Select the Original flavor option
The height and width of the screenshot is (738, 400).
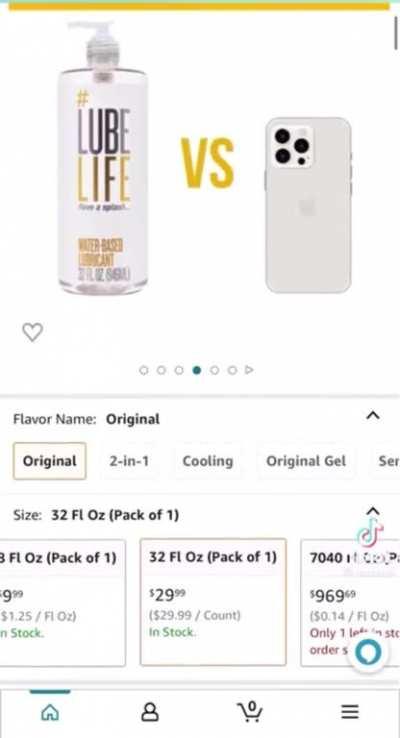click(49, 461)
